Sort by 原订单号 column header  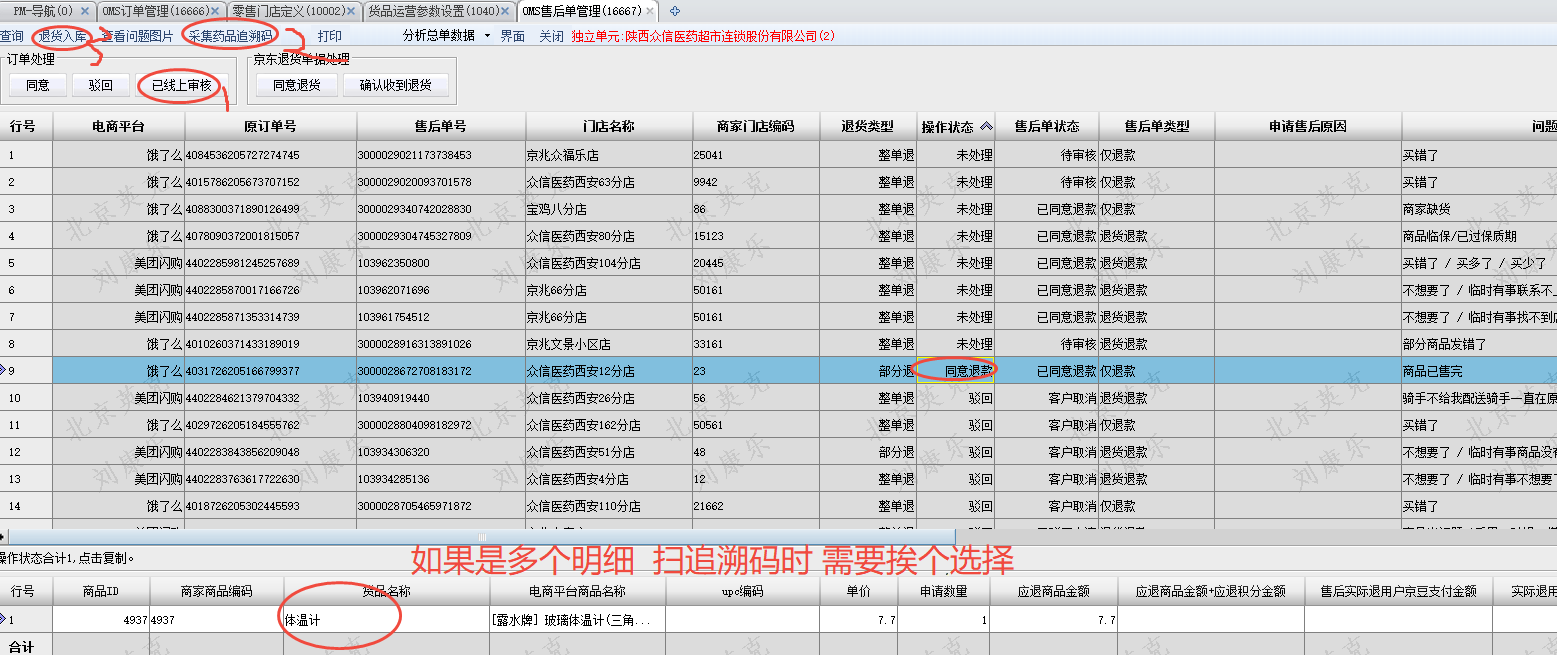[271, 127]
